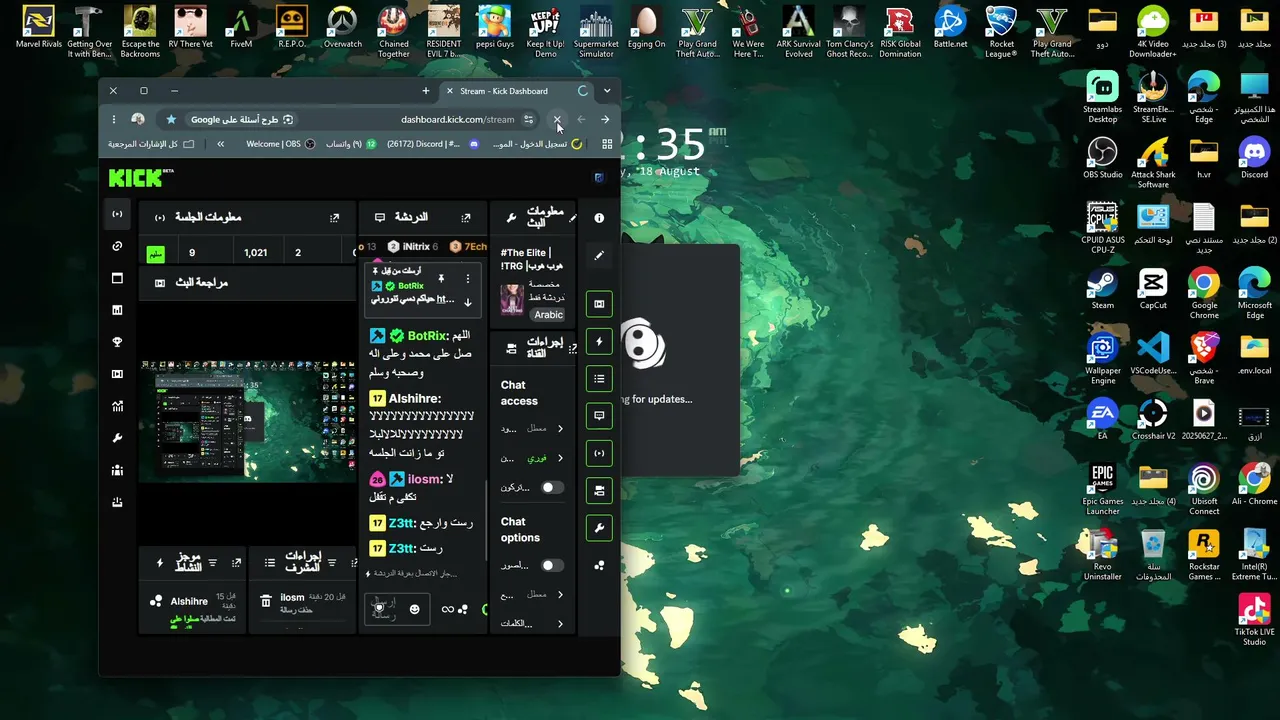Click the 1,021 session stat
The height and width of the screenshot is (720, 1280).
(256, 252)
